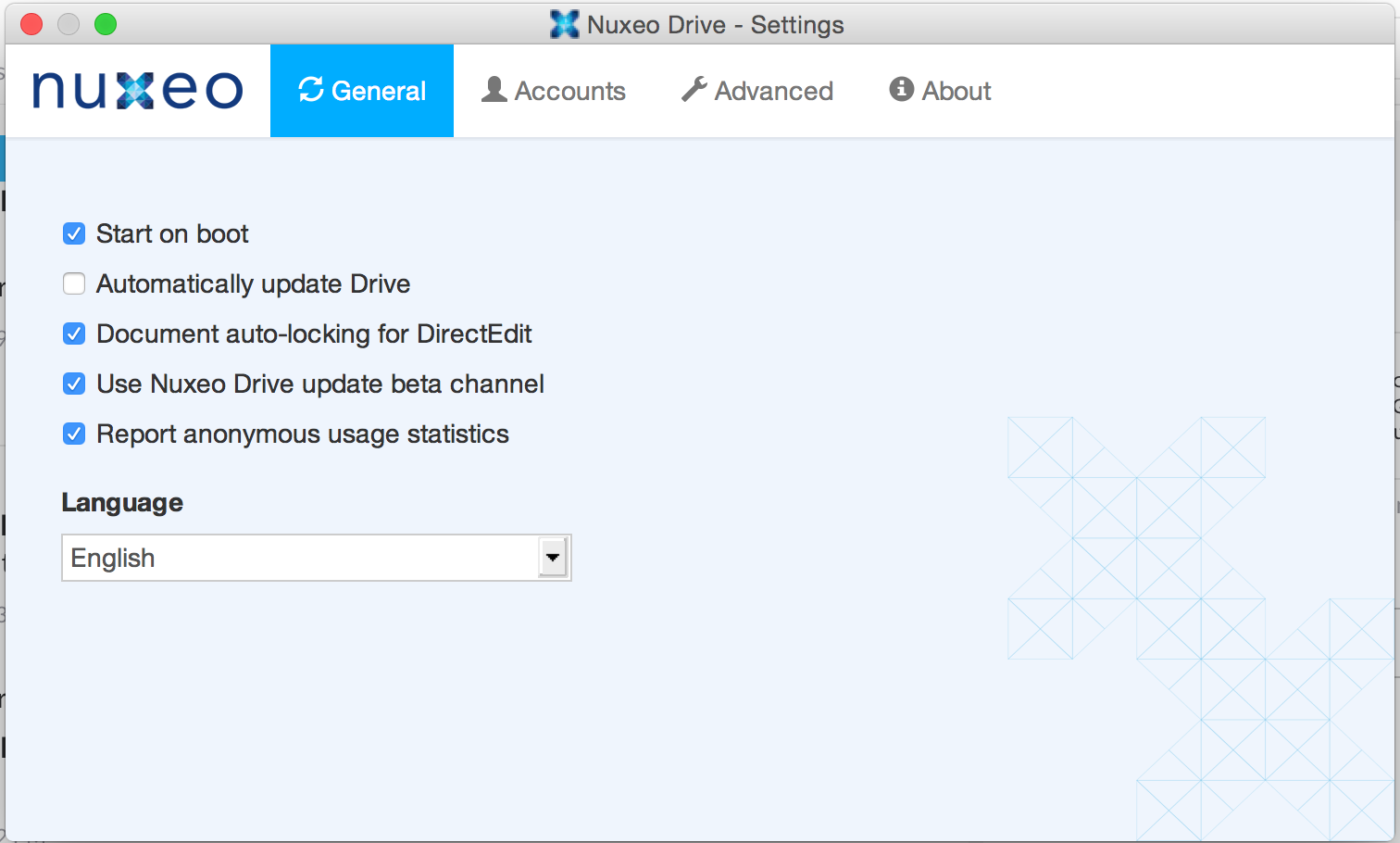Click the grey disabled minimize button
The width and height of the screenshot is (1400, 843).
click(x=69, y=24)
